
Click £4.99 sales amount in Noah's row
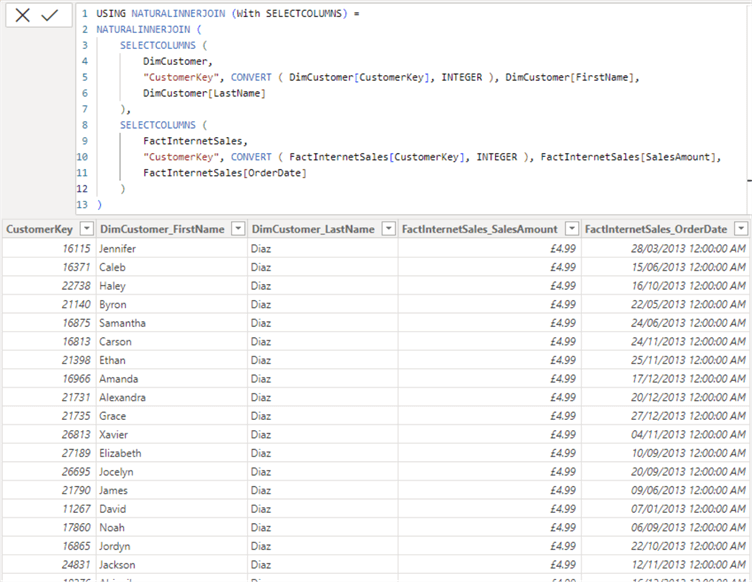click(x=490, y=527)
